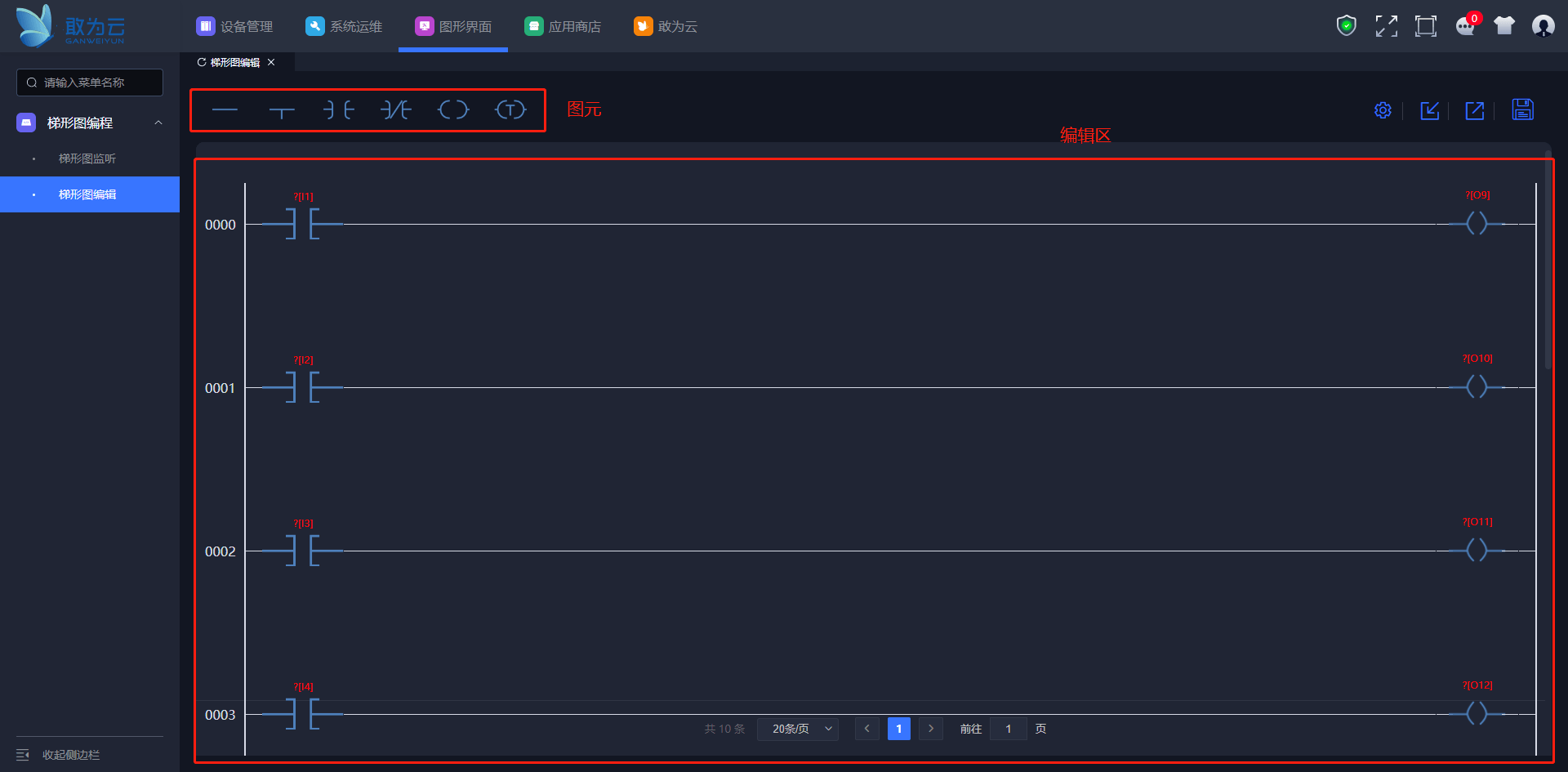1568x772 pixels.
Task: Click rung number 0001
Action: pos(220,388)
